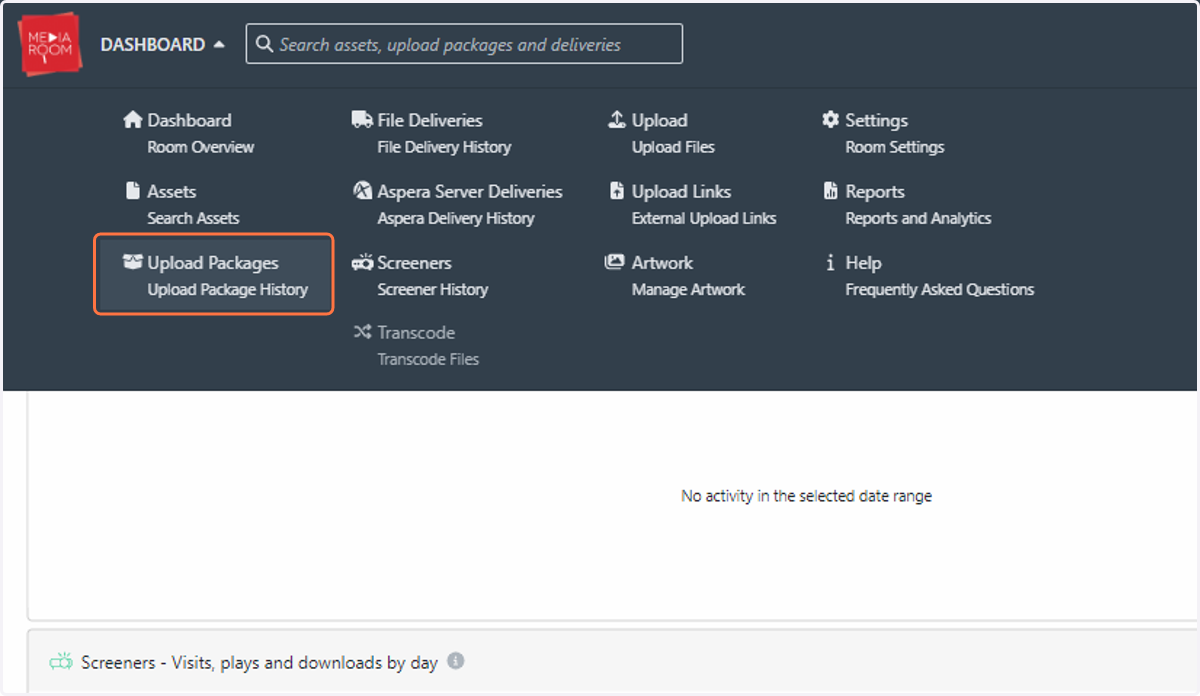This screenshot has width=1200, height=696.
Task: Select Manage Artwork subtitle
Action: 689,290
